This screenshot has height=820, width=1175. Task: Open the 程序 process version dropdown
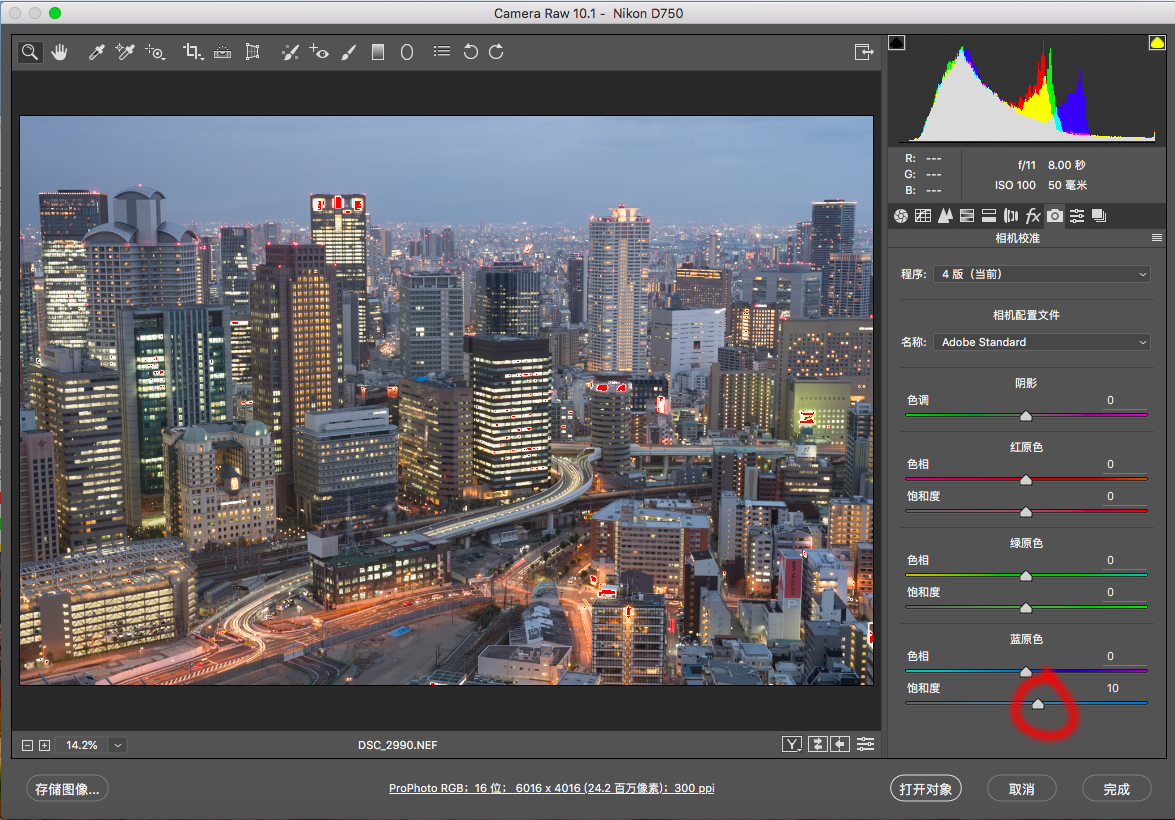tap(1041, 274)
